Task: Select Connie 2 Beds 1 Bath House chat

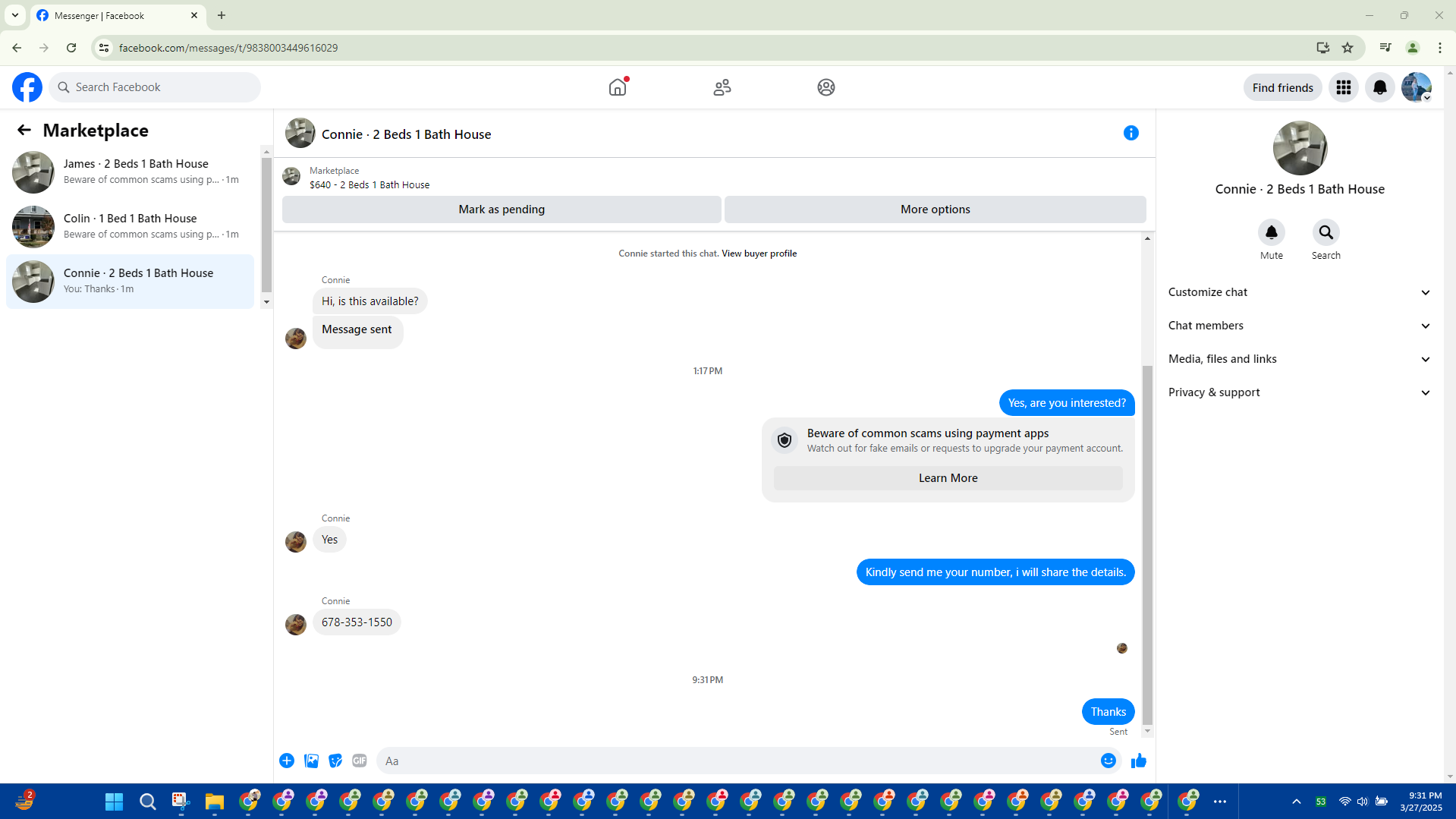Action: click(131, 282)
